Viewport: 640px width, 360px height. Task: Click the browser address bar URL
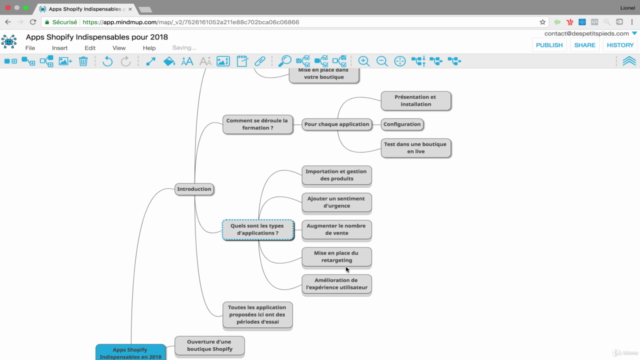pos(191,22)
